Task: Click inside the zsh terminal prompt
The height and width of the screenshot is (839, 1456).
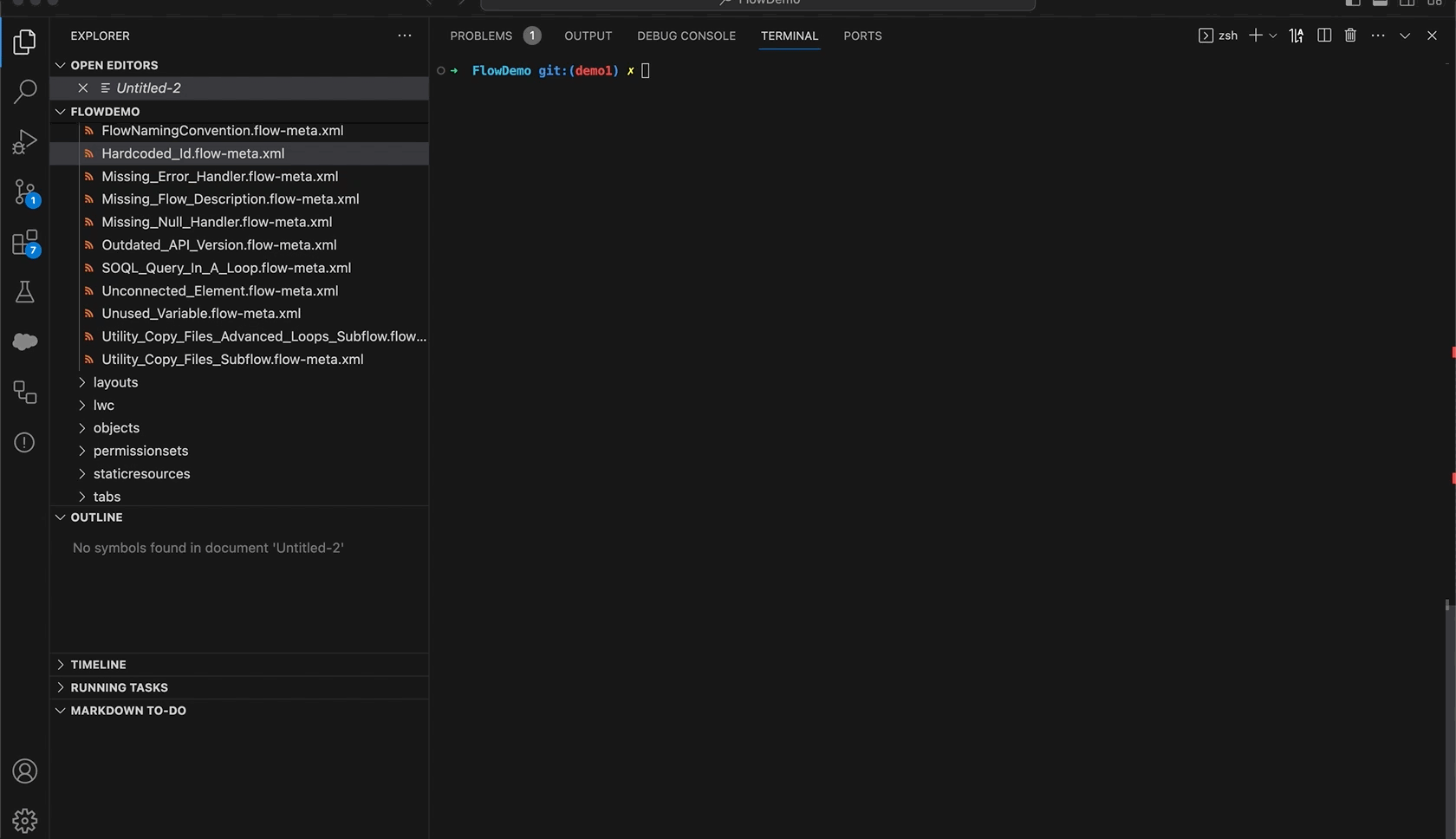Action: (x=780, y=71)
